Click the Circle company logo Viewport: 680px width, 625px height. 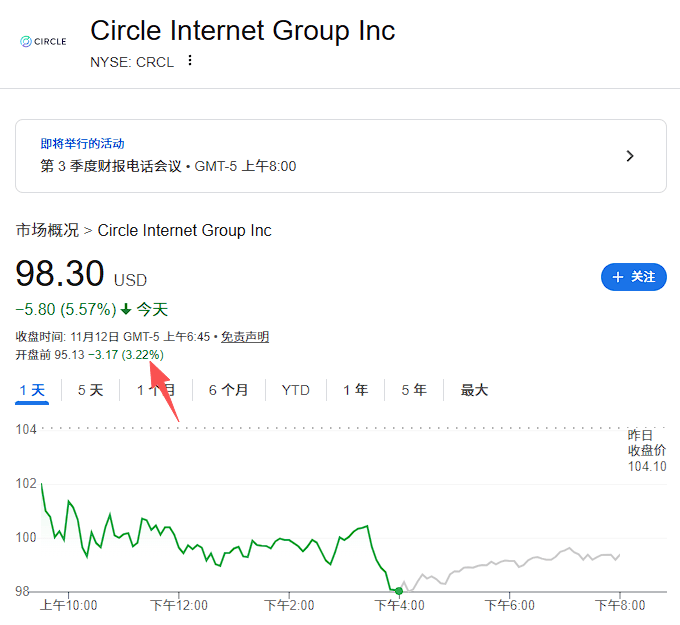[x=44, y=42]
